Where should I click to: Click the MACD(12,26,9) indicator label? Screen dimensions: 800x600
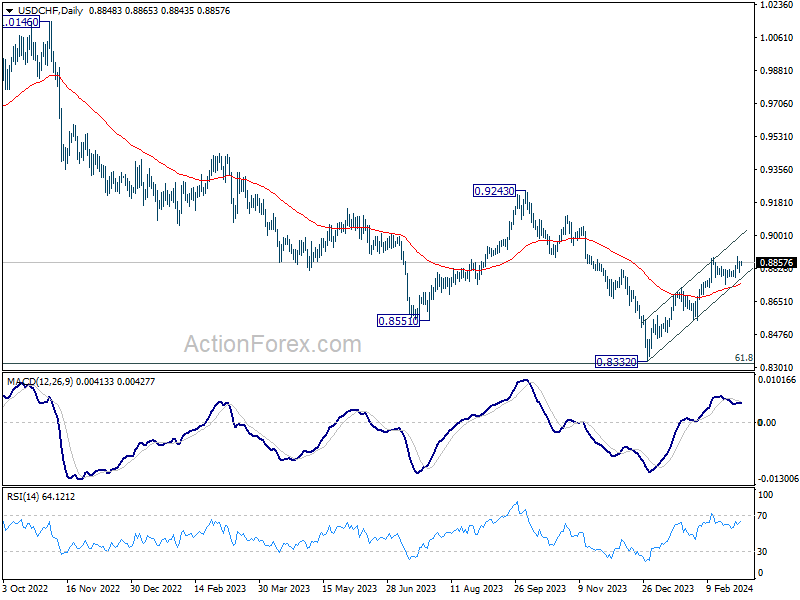click(x=40, y=382)
